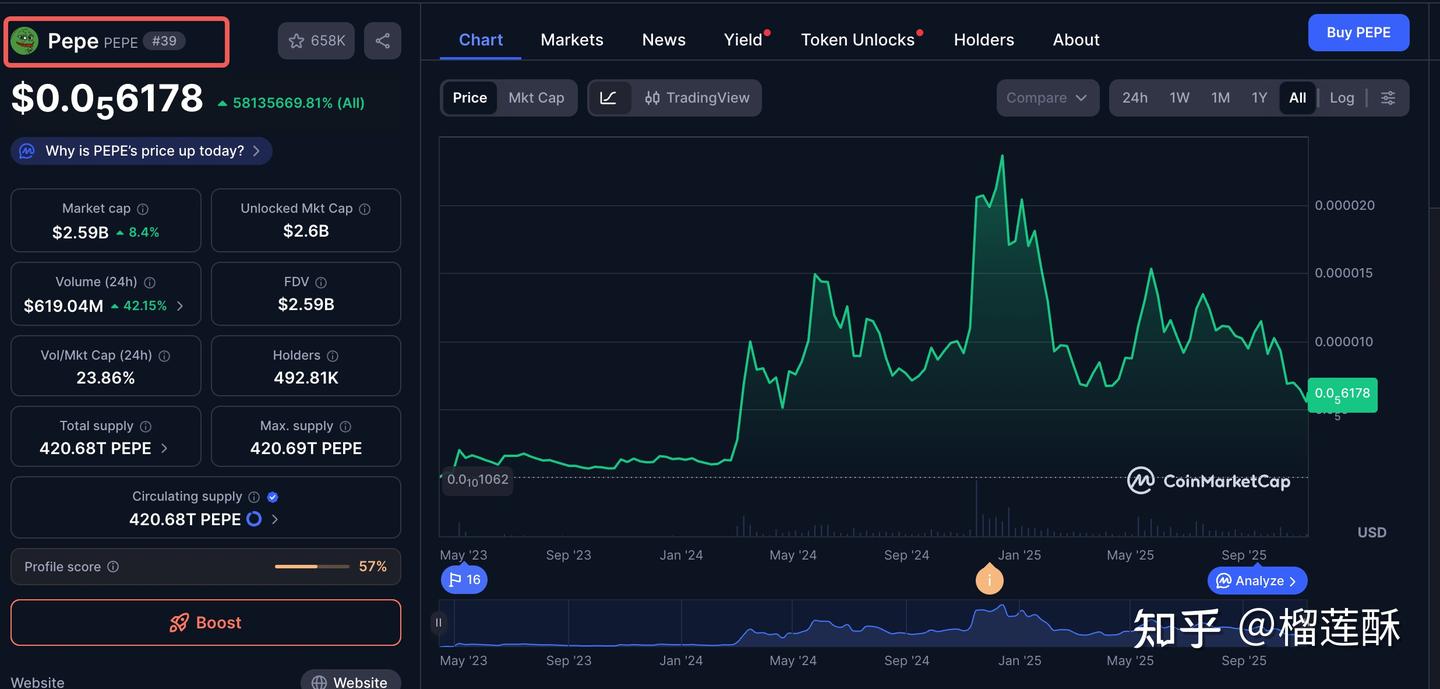Show Market cap info tooltip icon

tap(143, 209)
